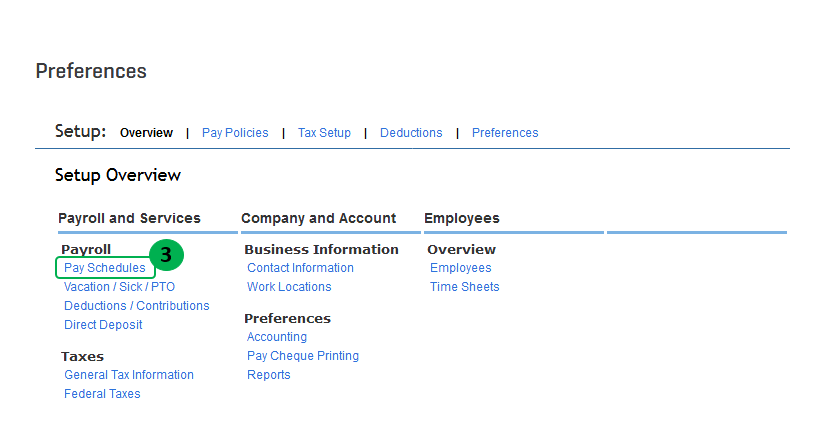833x442 pixels.
Task: Open Accounting preferences link
Action: (x=277, y=337)
